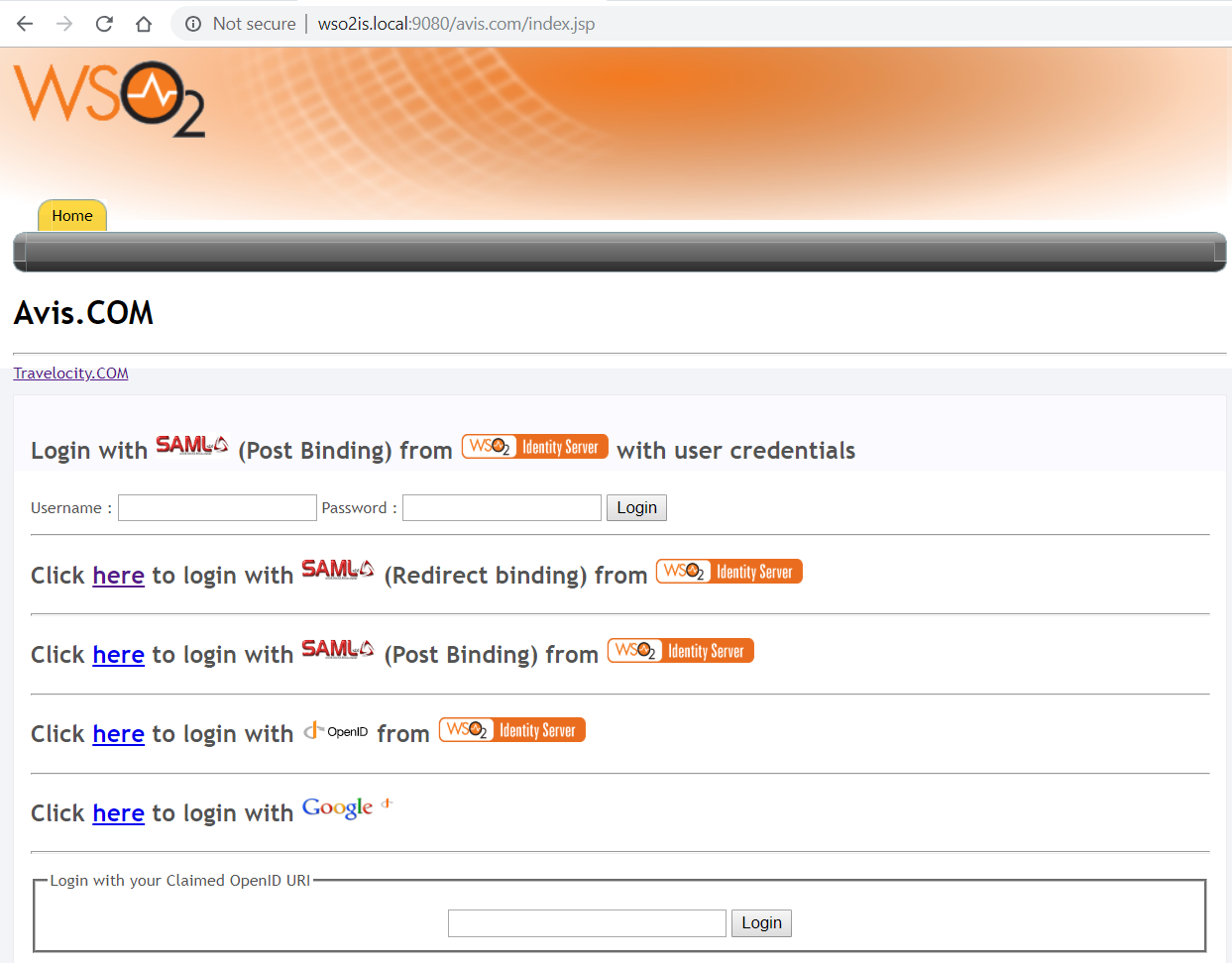Click the SAML logo in the user credentials heading
1232x963 pixels.
[x=192, y=445]
